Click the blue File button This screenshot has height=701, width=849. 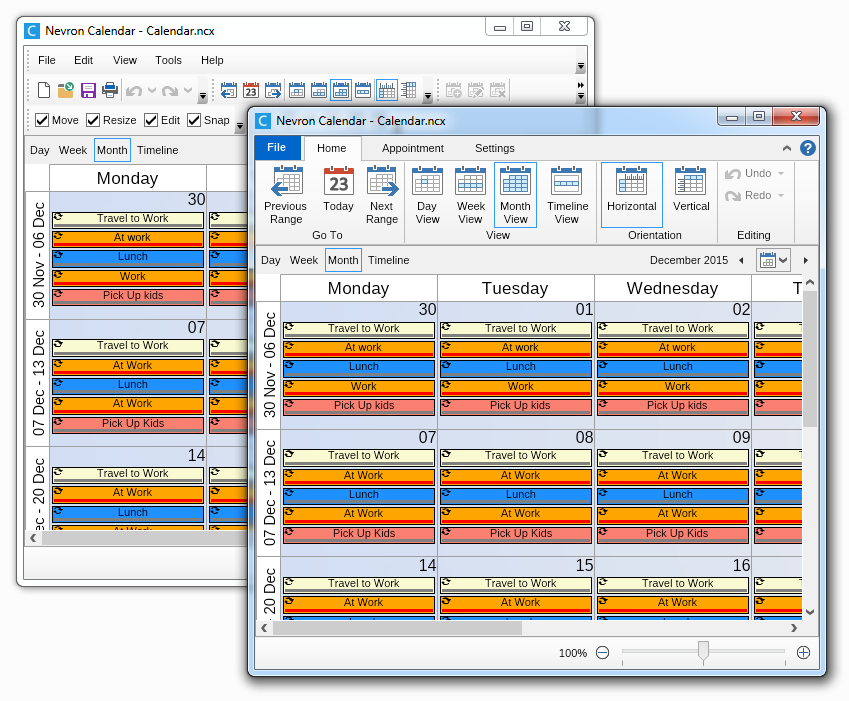[x=277, y=147]
